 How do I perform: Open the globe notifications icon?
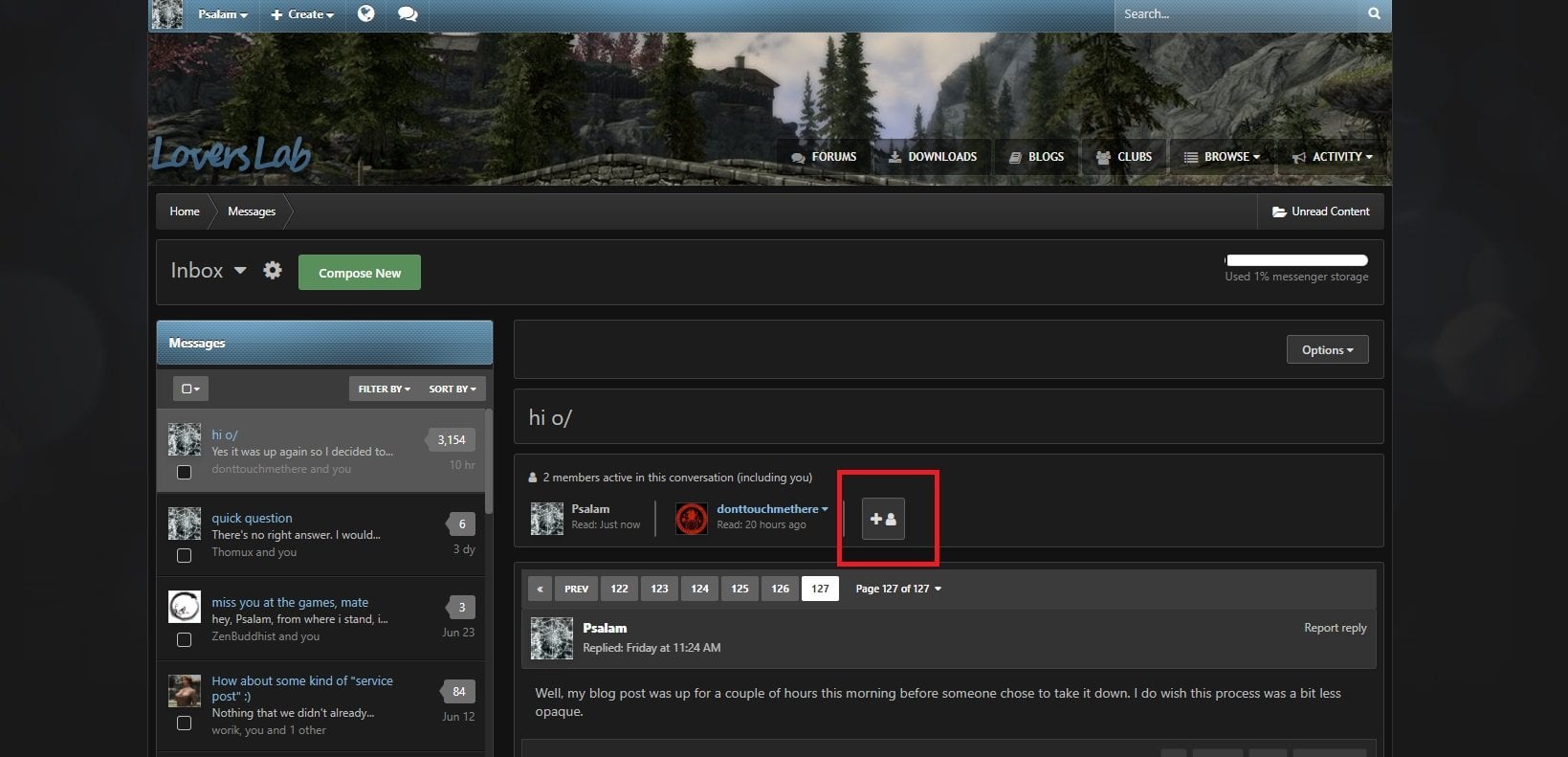coord(365,13)
